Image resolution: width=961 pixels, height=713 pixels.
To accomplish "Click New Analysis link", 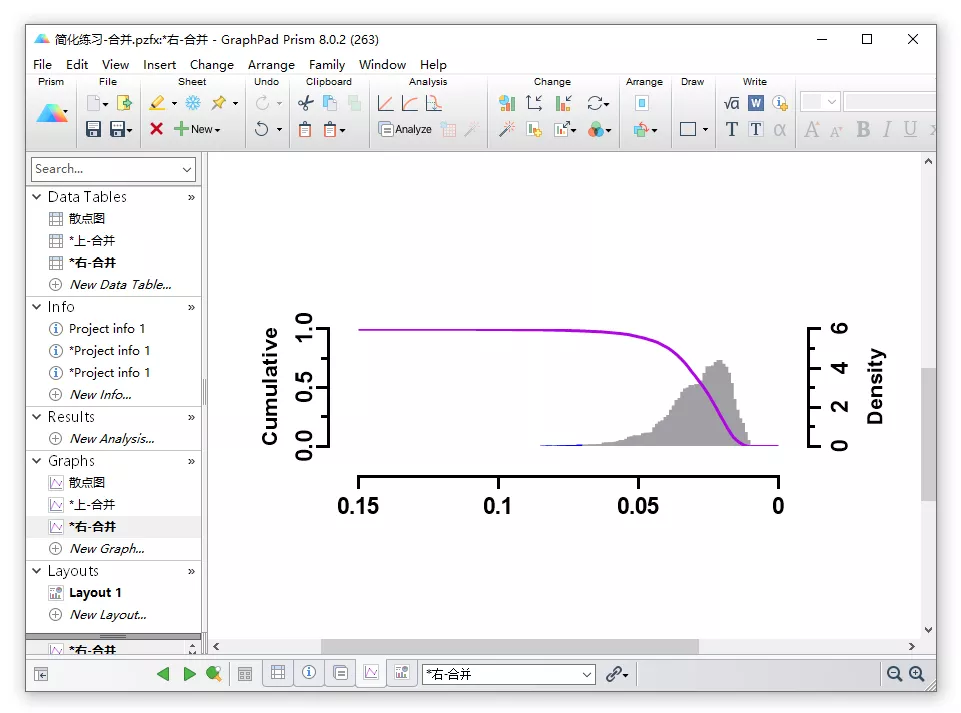I will 112,439.
